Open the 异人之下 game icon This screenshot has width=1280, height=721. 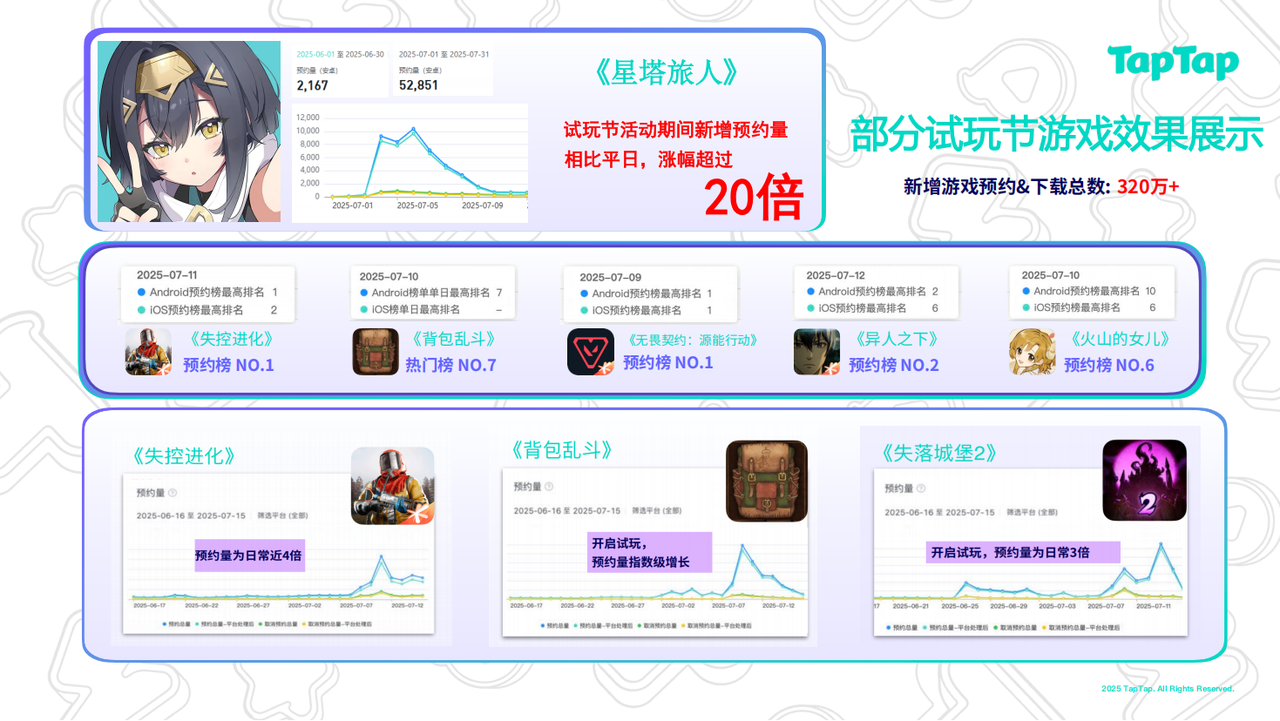pyautogui.click(x=817, y=352)
